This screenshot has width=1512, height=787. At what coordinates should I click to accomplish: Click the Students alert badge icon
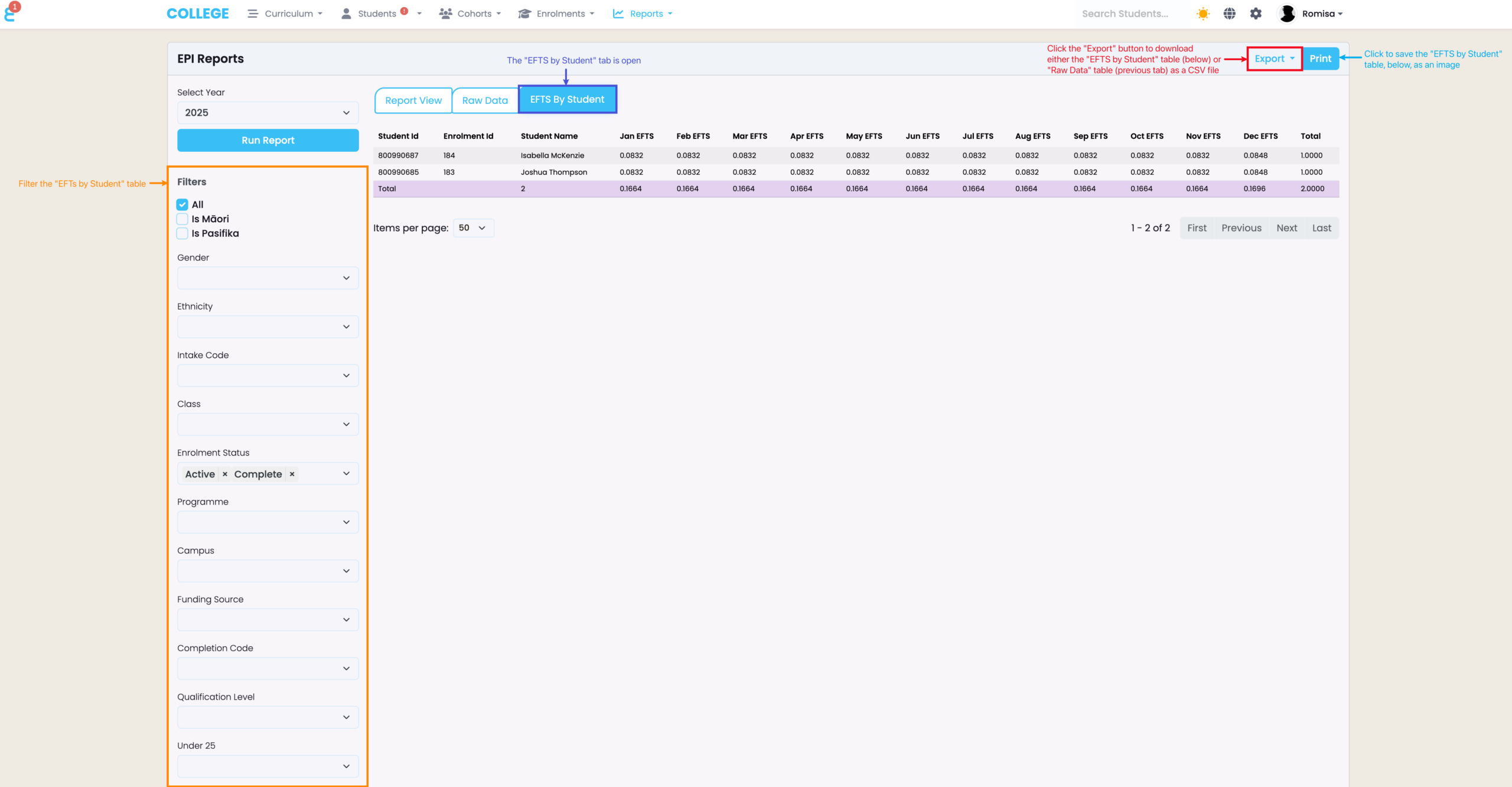coord(404,11)
